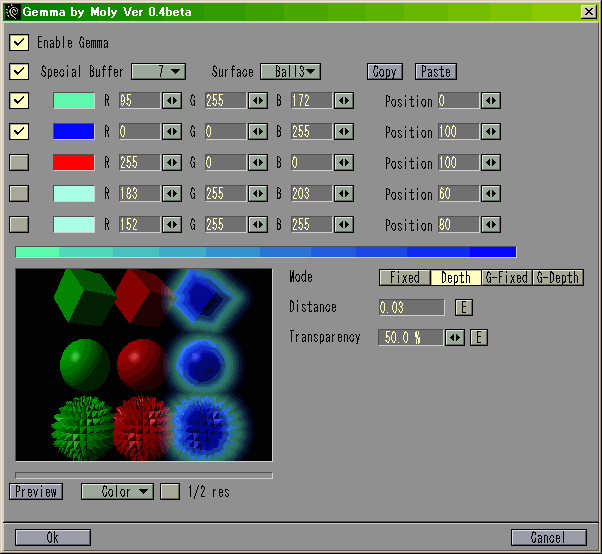This screenshot has height=554, width=602.
Task: Click G slider arrows in the R 183 row
Action: tap(258, 193)
